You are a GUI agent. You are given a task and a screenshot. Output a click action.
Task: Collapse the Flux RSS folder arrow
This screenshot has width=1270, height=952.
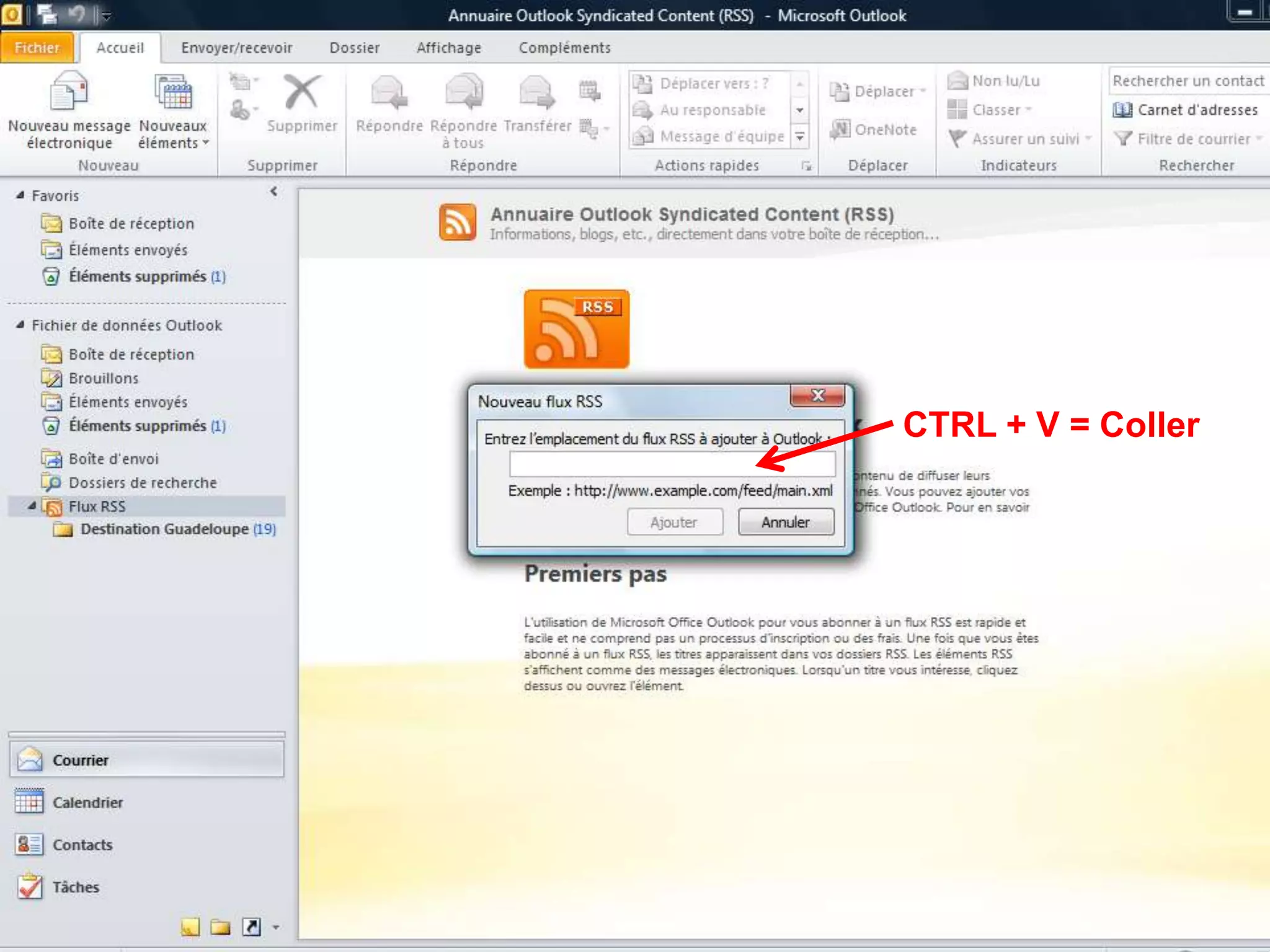(32, 506)
